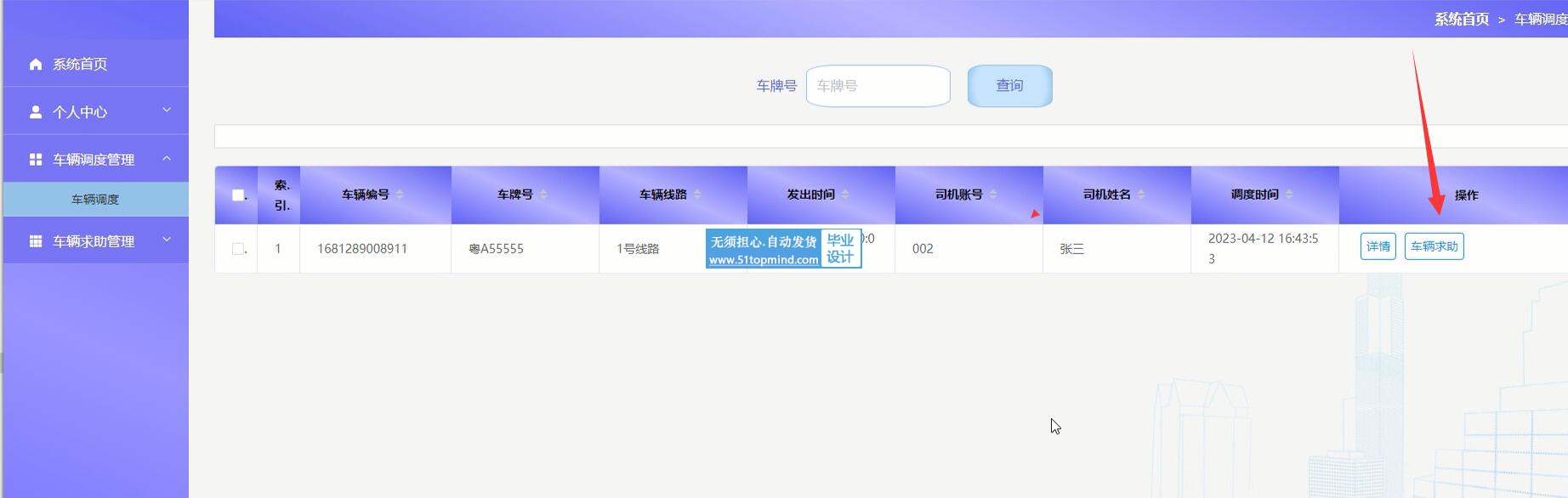The image size is (1568, 498).
Task: Open the 个人中心 sidebar menu
Action: (x=96, y=111)
